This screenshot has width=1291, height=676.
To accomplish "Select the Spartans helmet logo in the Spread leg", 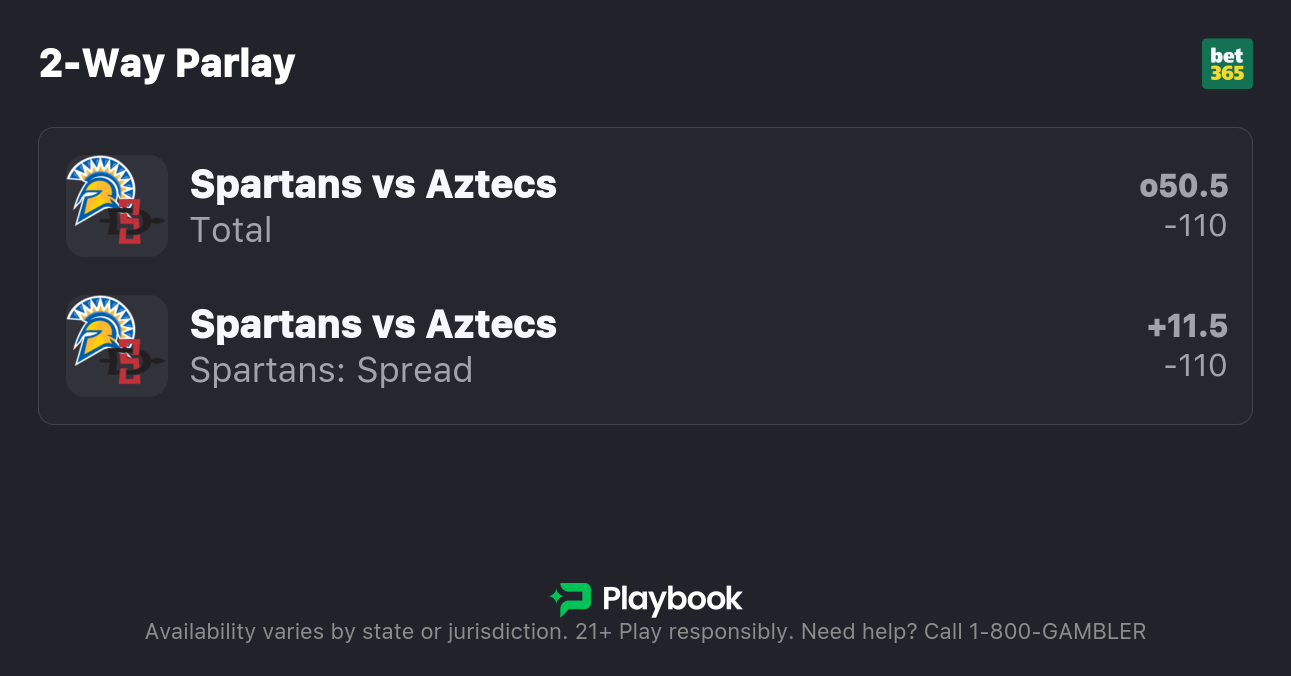I will (x=99, y=328).
